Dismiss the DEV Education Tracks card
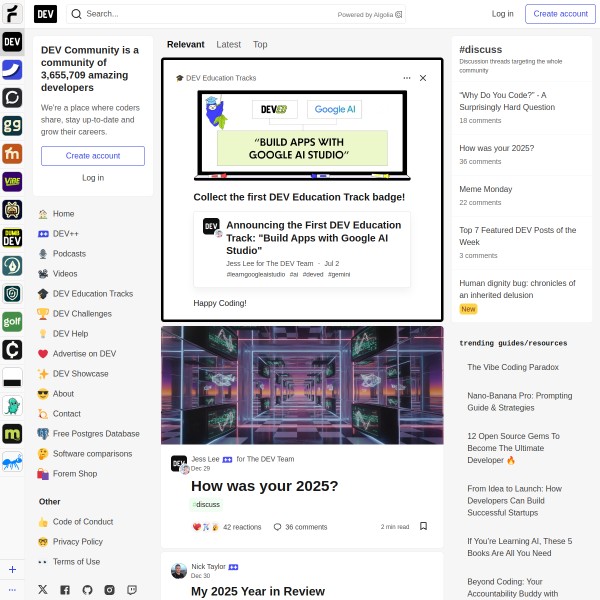600x600 pixels. click(423, 78)
